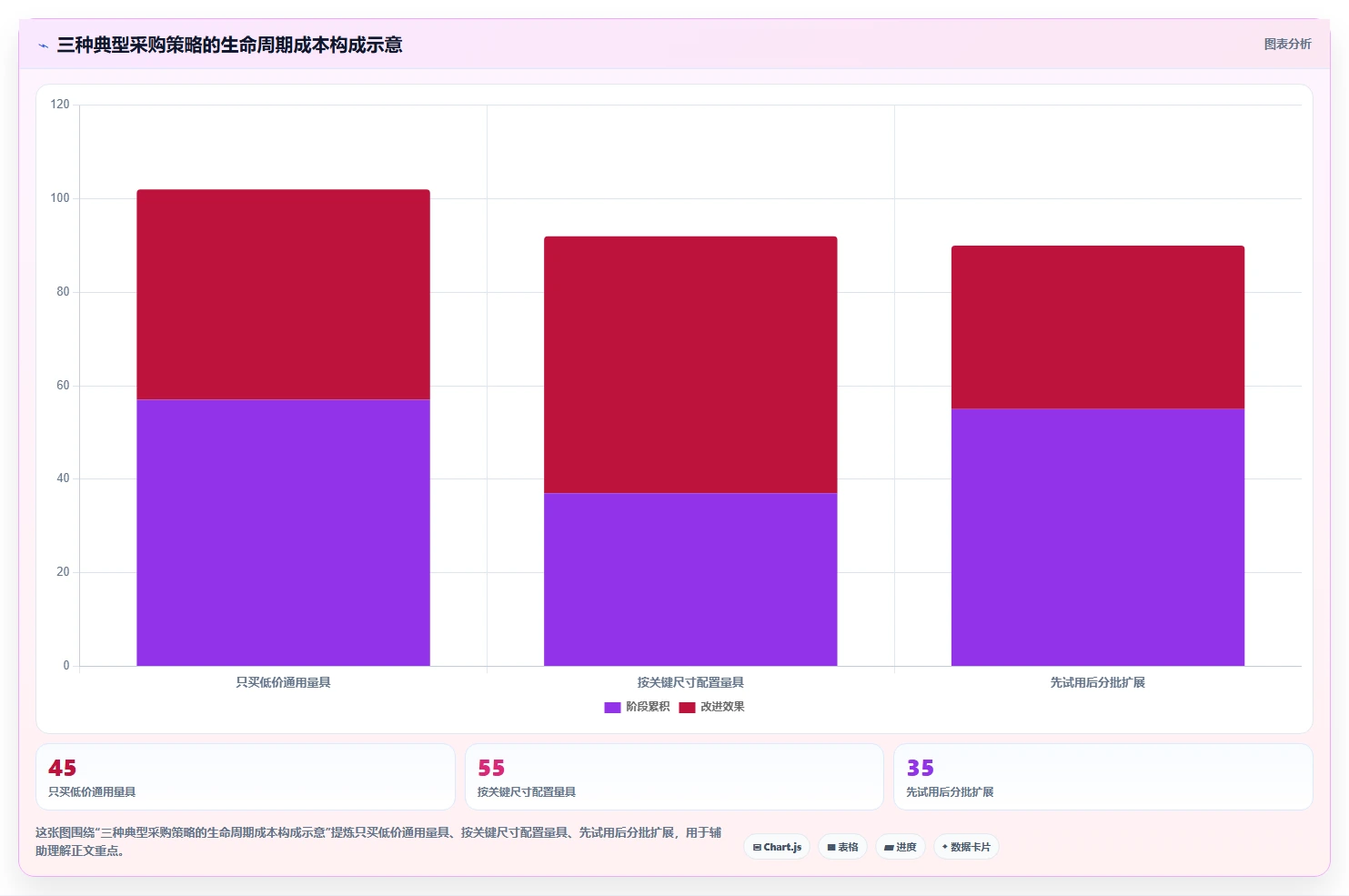The width and height of the screenshot is (1349, 896).
Task: Toggle the 阶段累积 legend label
Action: 648,707
